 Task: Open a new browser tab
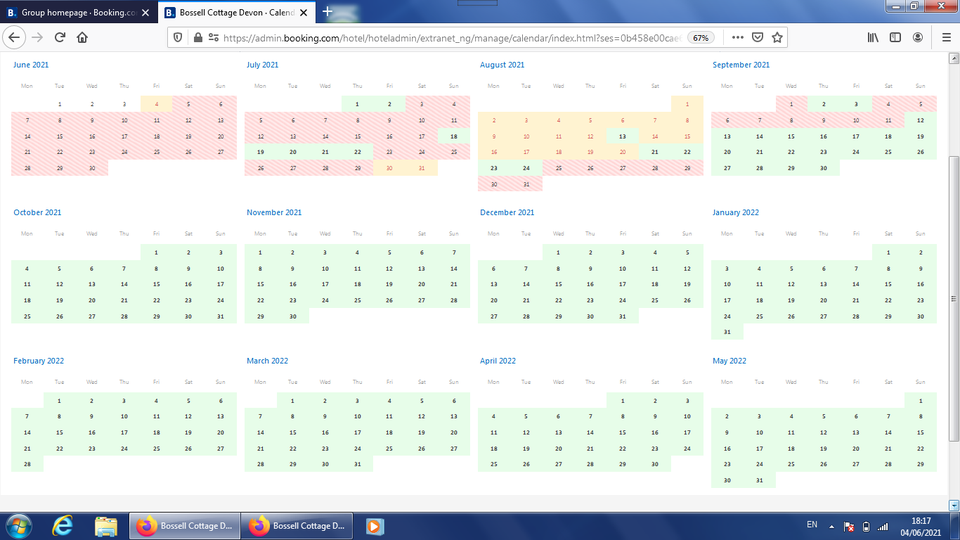click(x=327, y=12)
